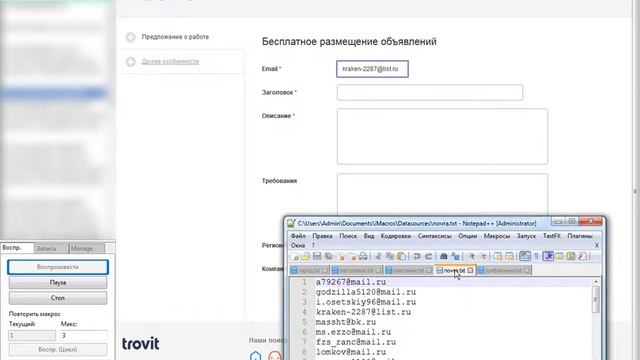Open the Синтаксисы menu in Notepad++

point(435,236)
